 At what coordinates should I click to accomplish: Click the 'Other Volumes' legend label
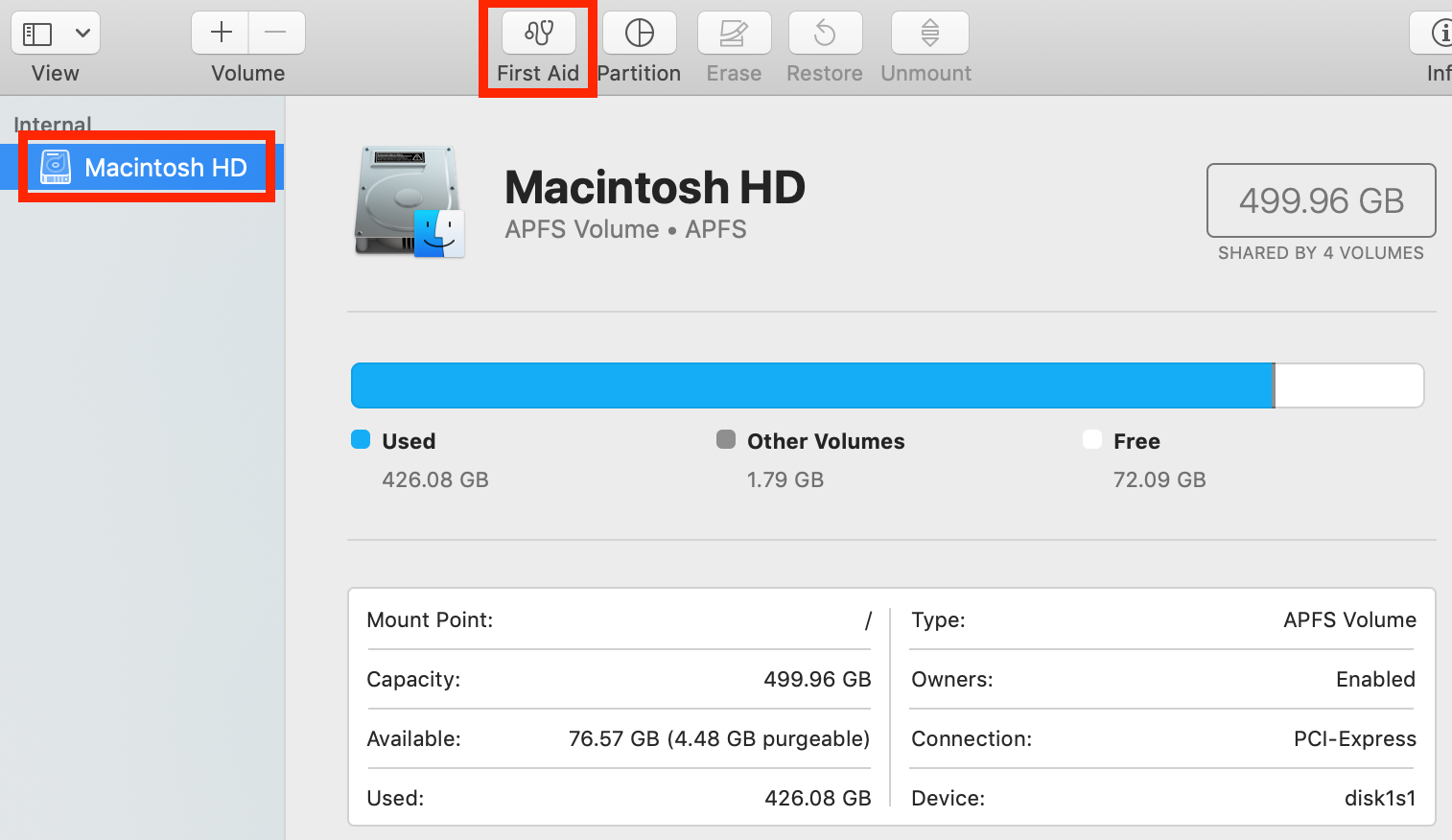(x=826, y=441)
